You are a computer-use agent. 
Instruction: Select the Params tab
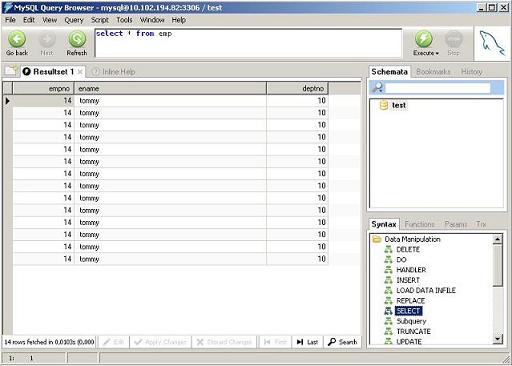[456, 224]
